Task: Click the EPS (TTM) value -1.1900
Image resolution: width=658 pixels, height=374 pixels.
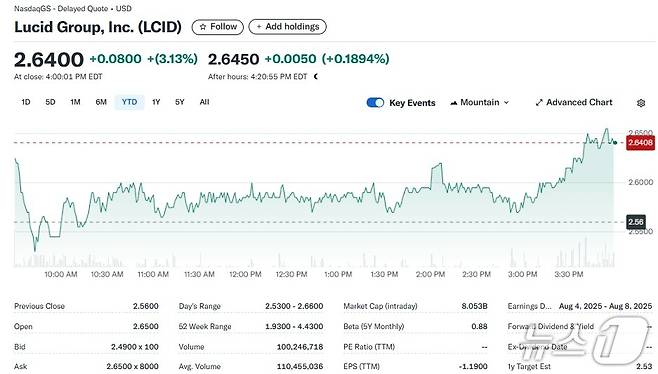Action: [x=473, y=366]
